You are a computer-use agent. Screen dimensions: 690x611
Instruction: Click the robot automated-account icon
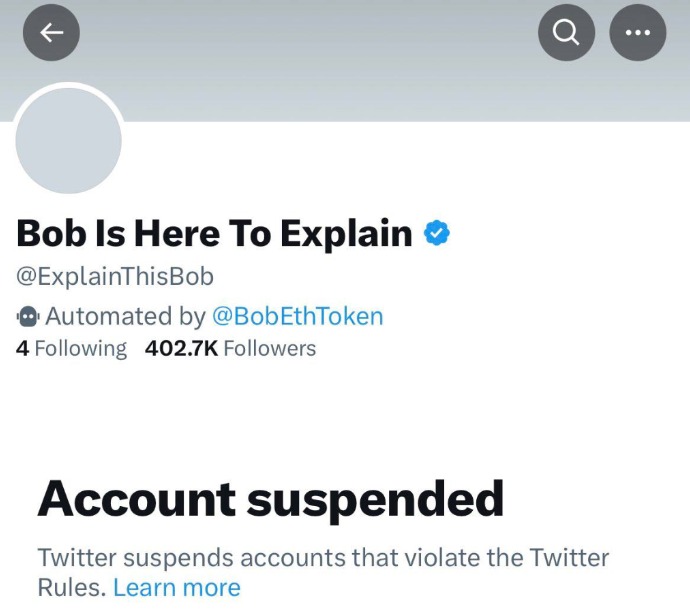click(28, 317)
